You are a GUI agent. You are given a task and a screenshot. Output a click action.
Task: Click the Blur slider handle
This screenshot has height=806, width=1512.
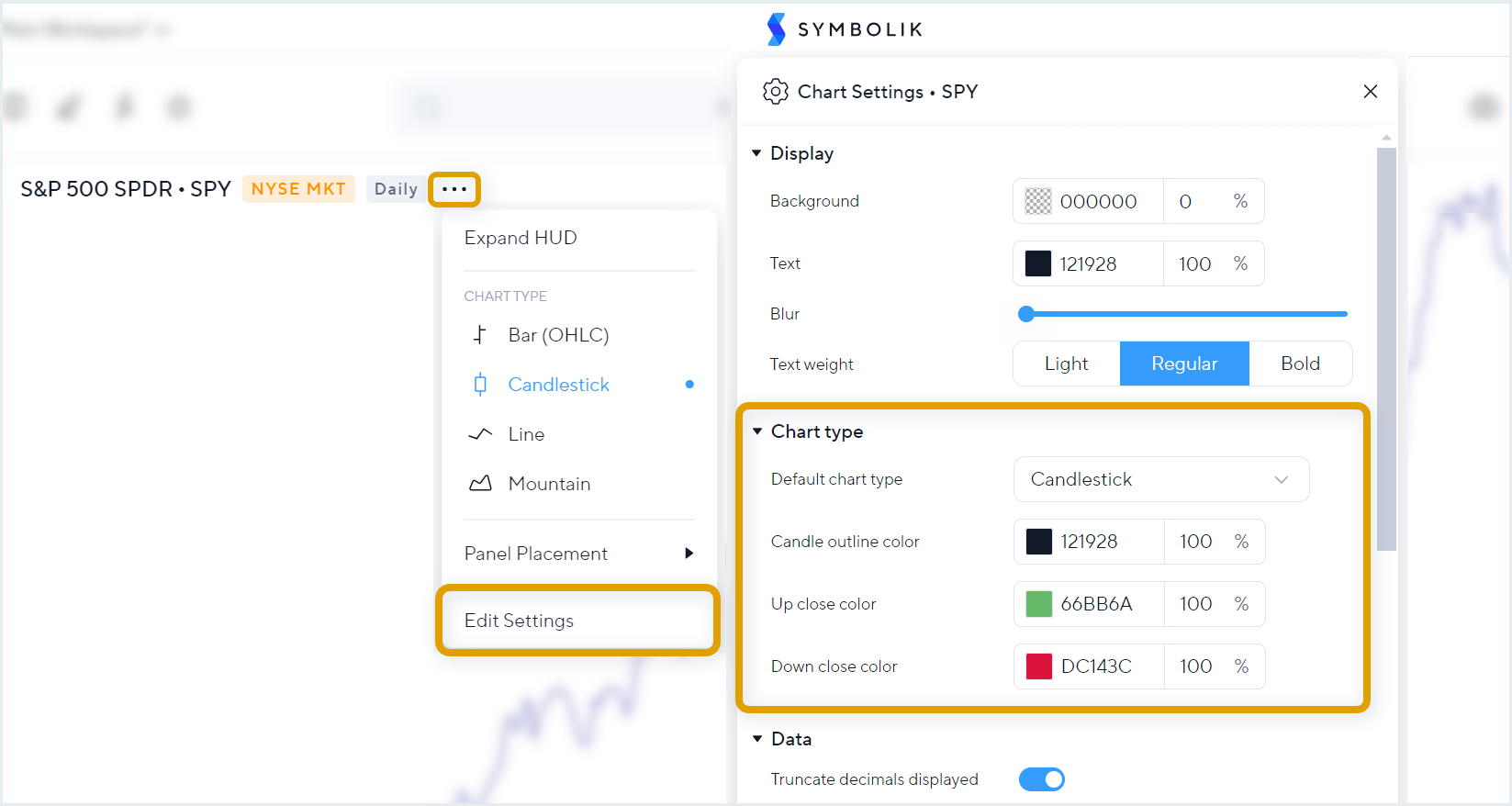1026,314
